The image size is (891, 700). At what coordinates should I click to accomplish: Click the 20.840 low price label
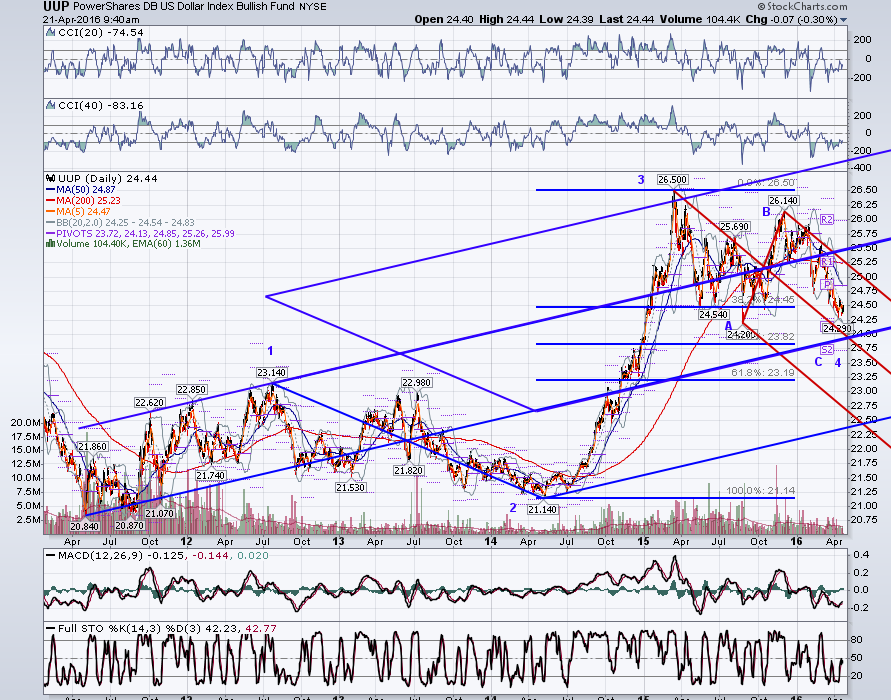[84, 526]
